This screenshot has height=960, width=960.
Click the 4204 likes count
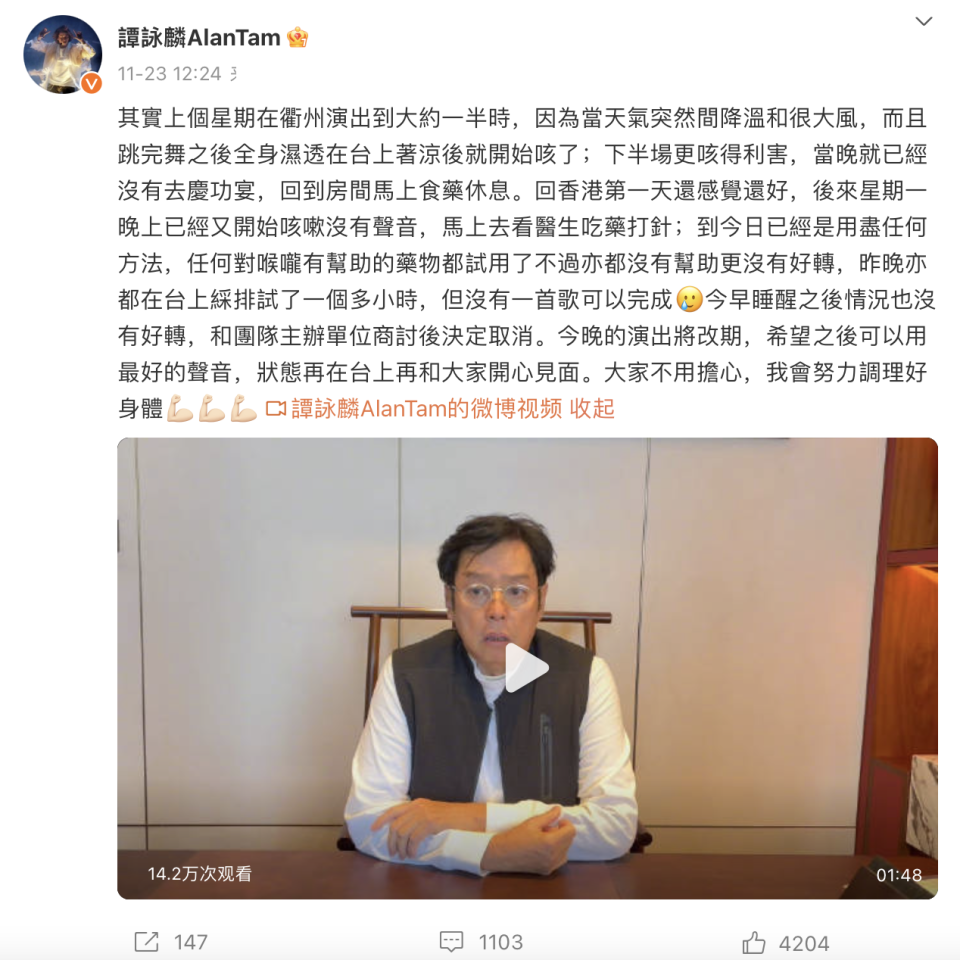click(803, 943)
